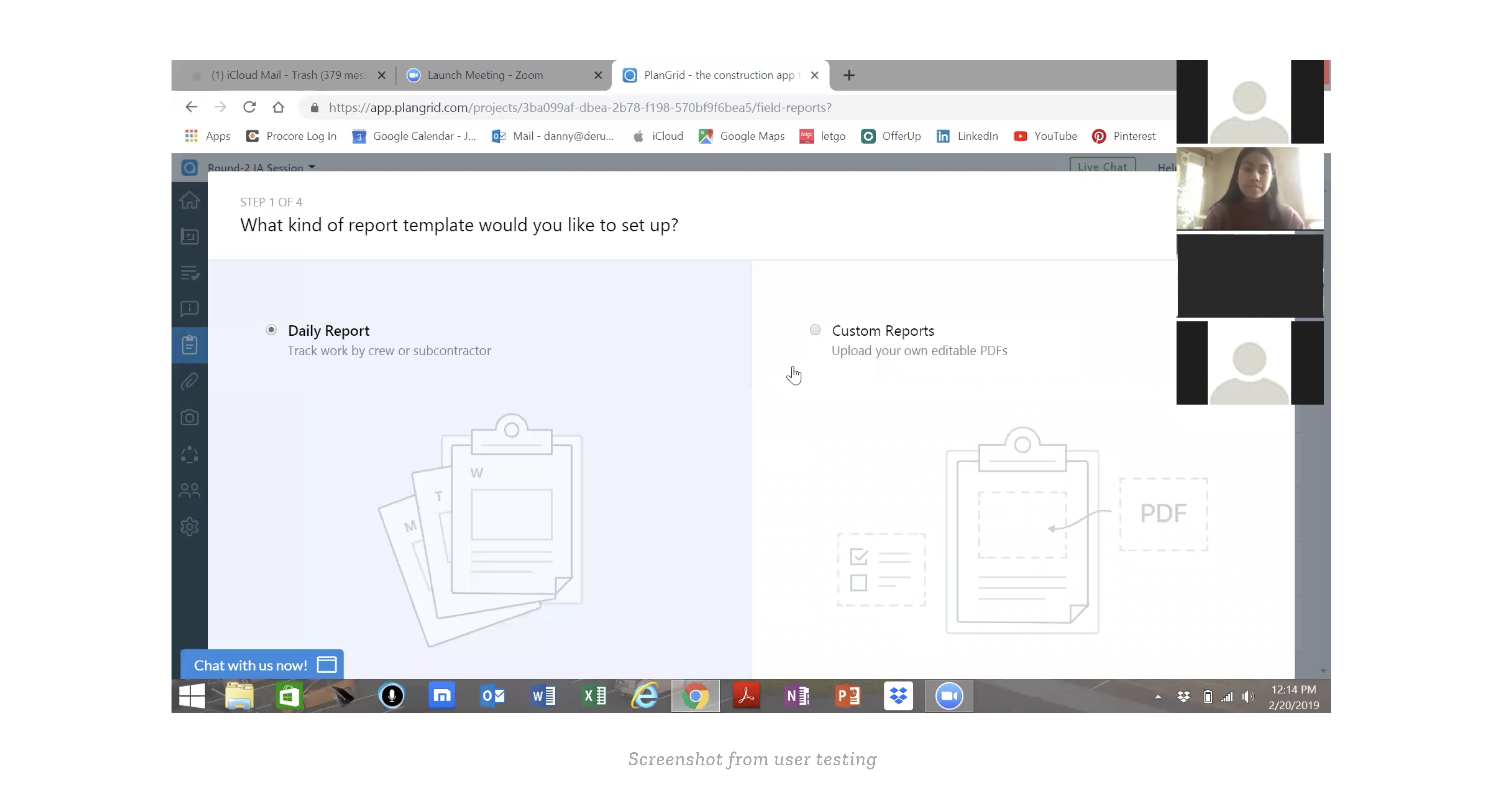Select the Custom Reports radio button
Viewport: 1505px width, 812px height.
[x=815, y=330]
